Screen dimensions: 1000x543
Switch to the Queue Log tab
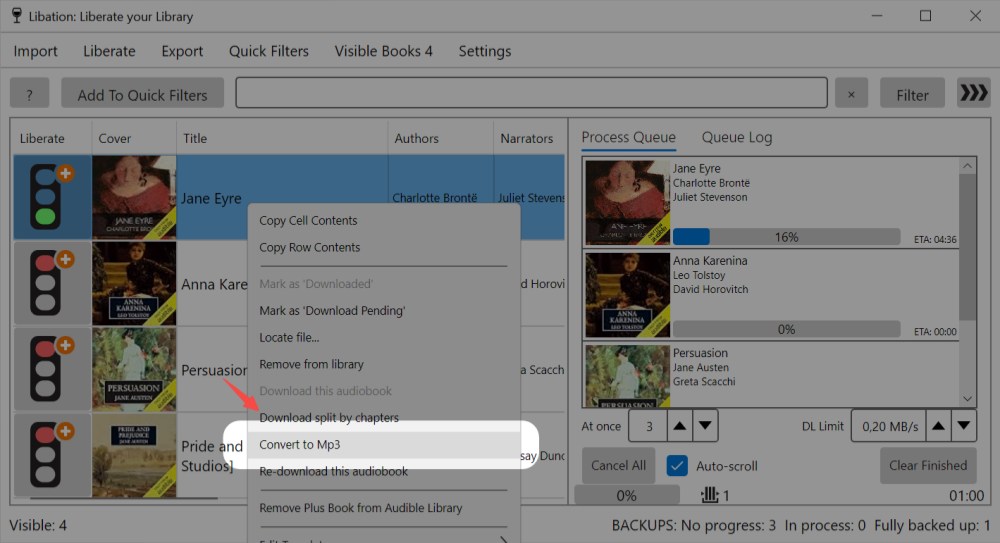tap(737, 137)
